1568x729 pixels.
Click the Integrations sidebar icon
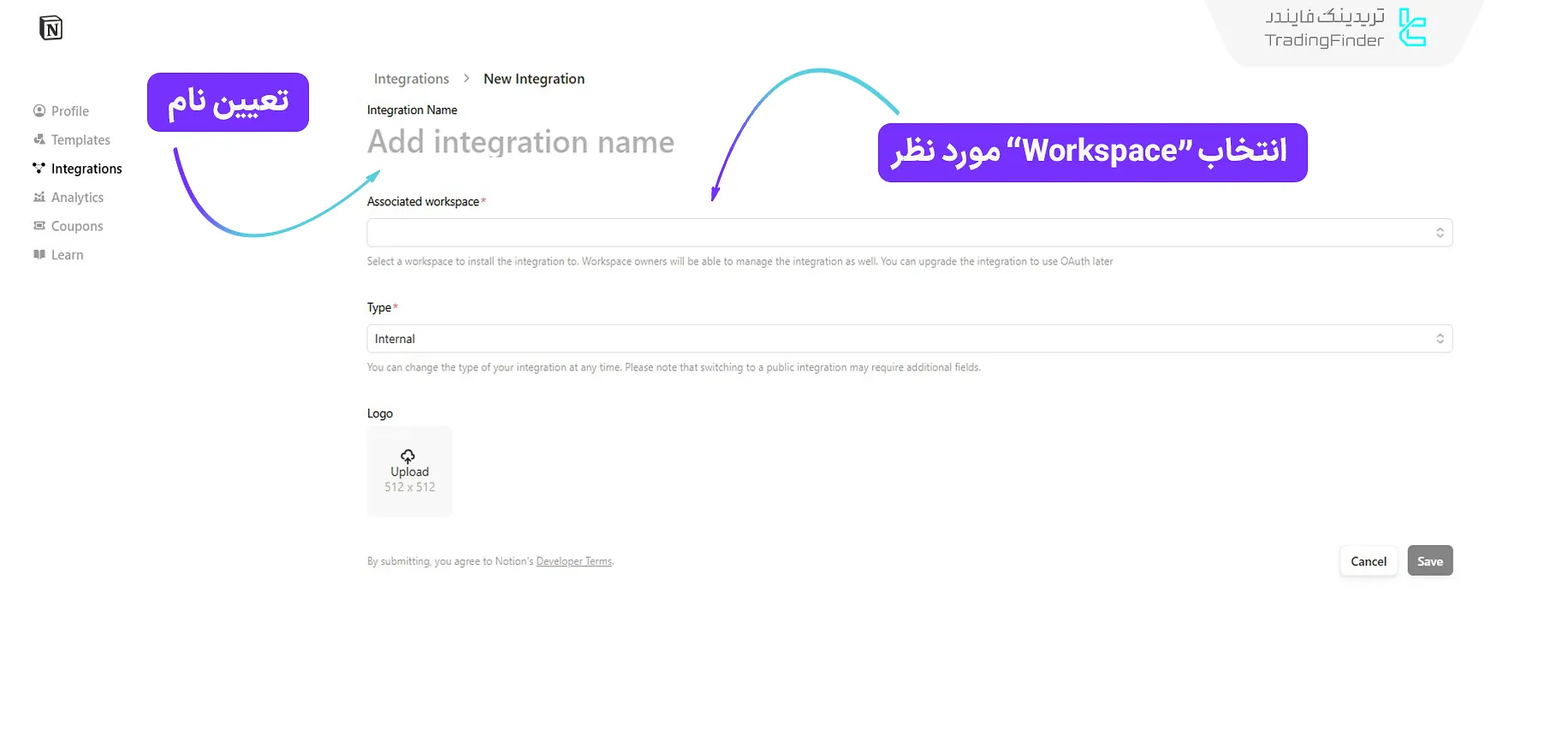point(39,168)
